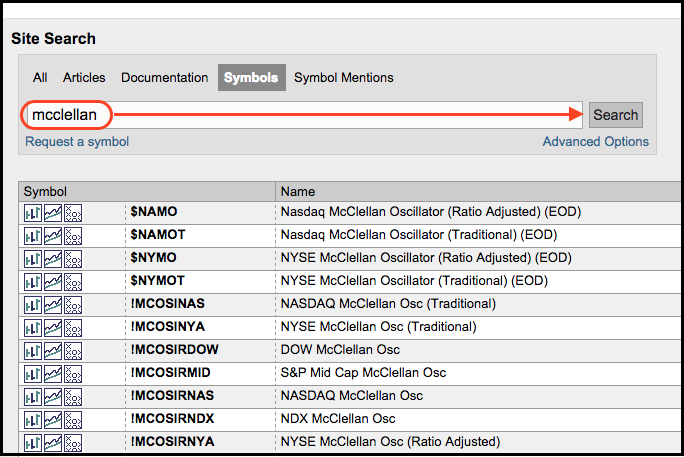Click the Symbol column header
Image resolution: width=684 pixels, height=457 pixels.
click(147, 192)
